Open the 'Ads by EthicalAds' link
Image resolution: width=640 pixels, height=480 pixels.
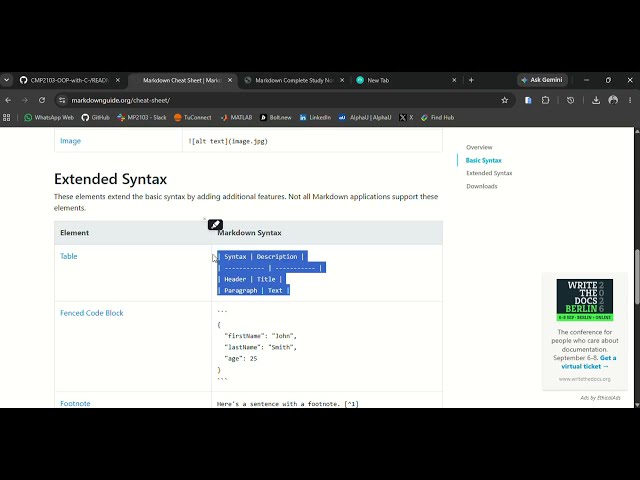click(x=600, y=398)
